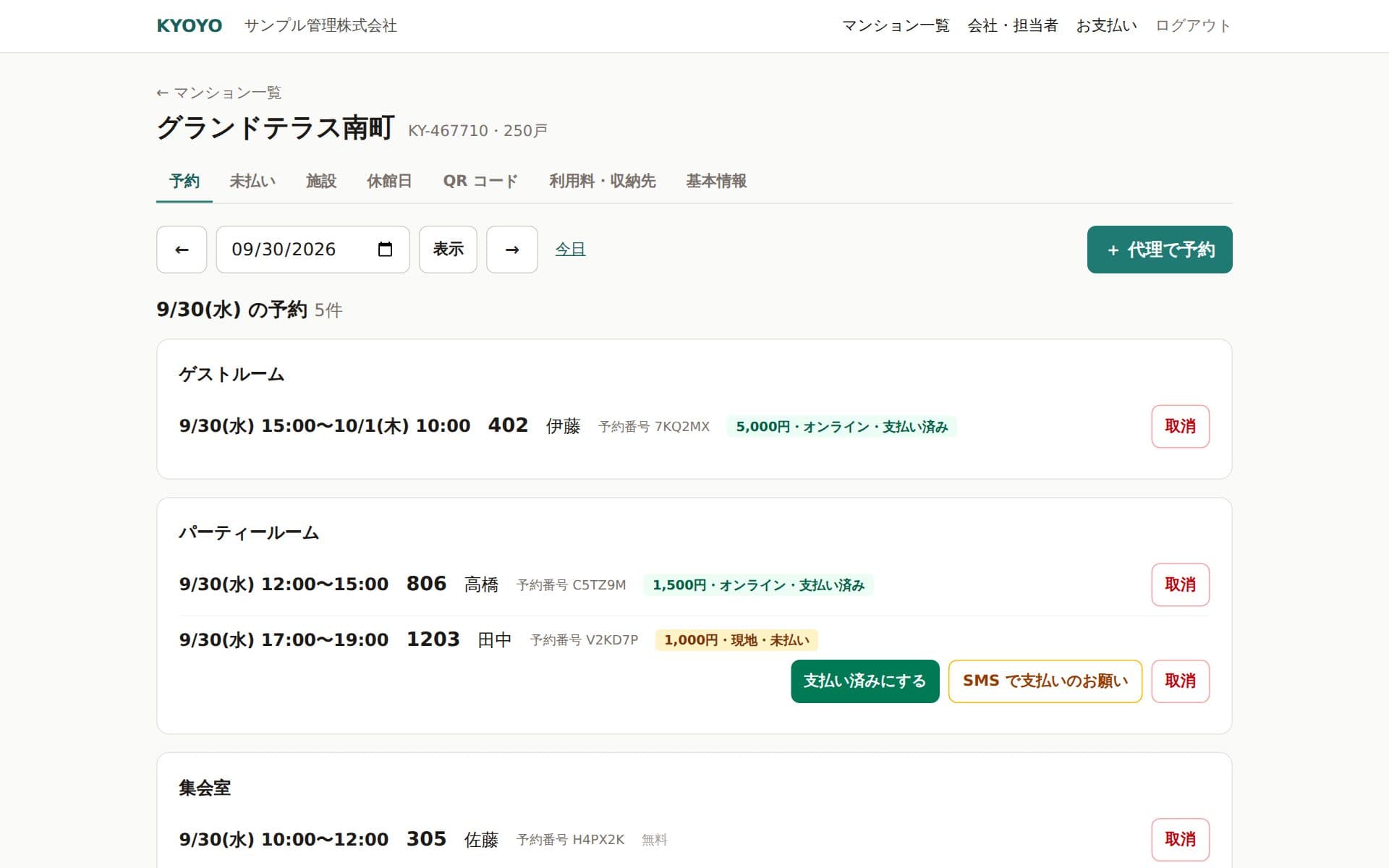Click マンション一覧 in the top navigation
1389x868 pixels.
coord(896,26)
